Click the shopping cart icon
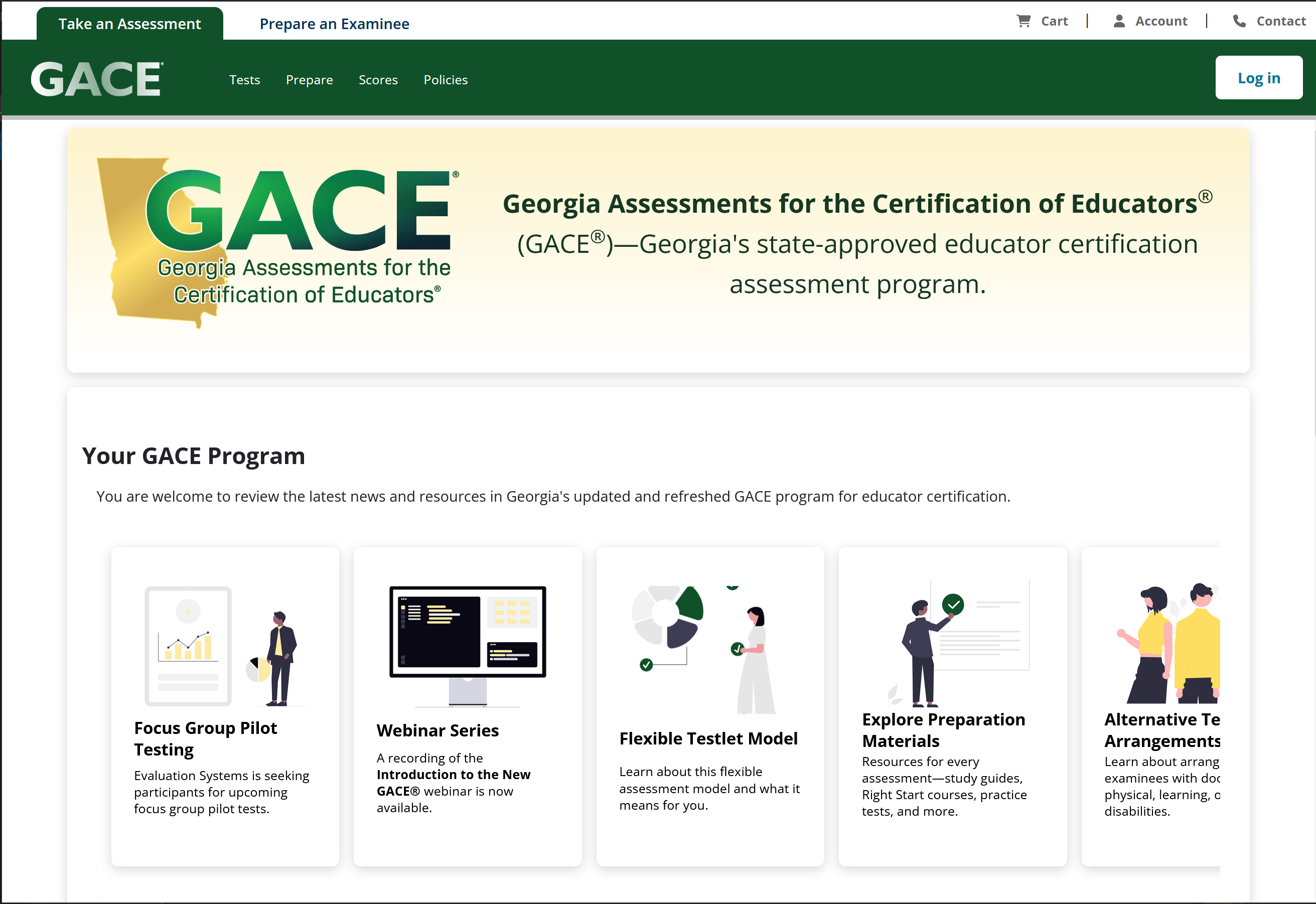The height and width of the screenshot is (904, 1316). [x=1023, y=21]
